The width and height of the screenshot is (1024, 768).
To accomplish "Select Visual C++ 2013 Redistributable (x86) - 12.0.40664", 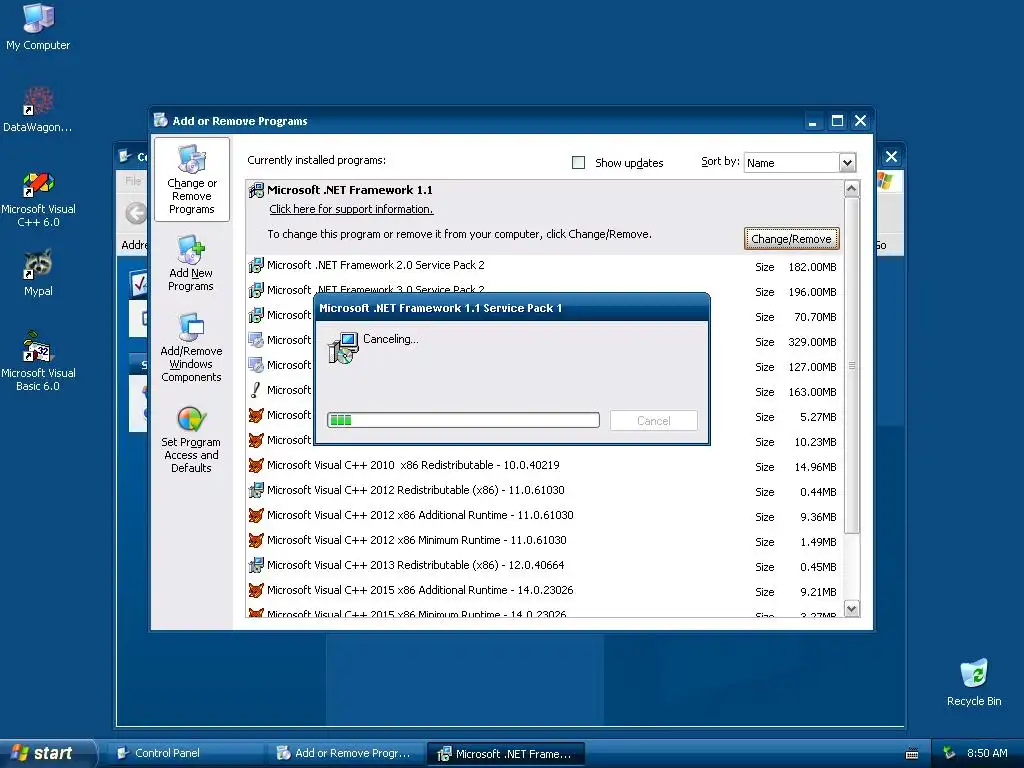I will [x=543, y=566].
